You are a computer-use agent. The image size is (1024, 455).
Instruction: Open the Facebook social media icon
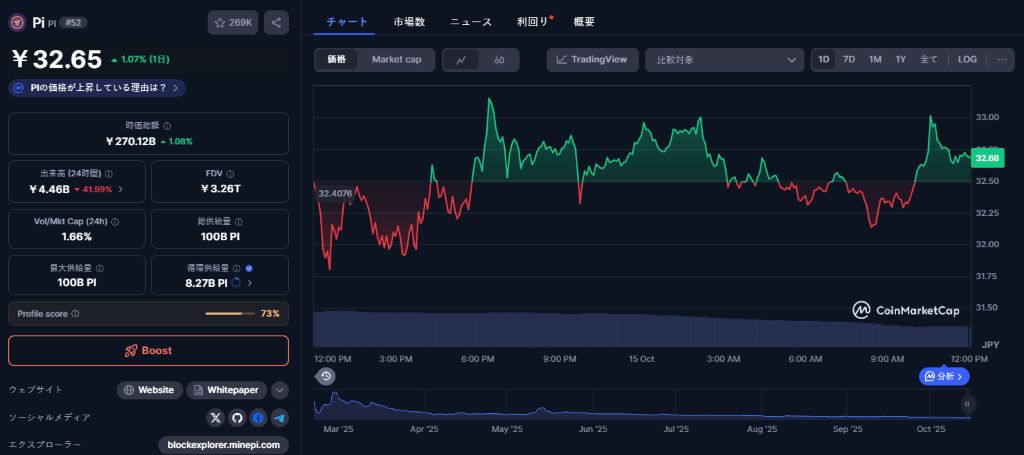click(x=258, y=418)
